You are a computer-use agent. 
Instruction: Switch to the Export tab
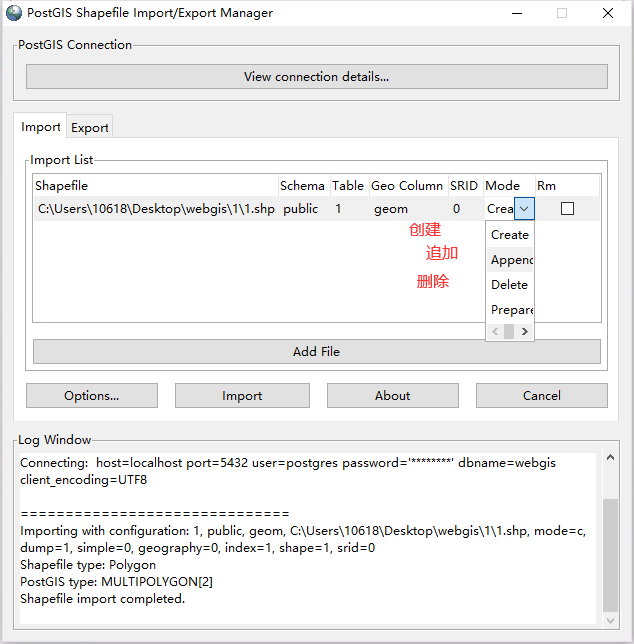pos(90,128)
